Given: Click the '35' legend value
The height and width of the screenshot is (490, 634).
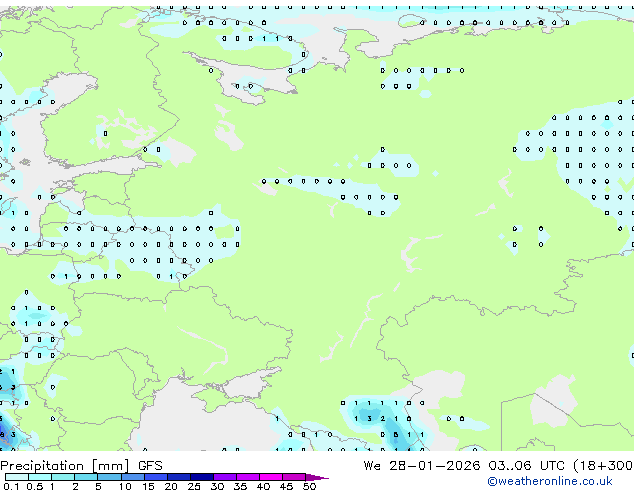Looking at the screenshot, I should click(x=240, y=486).
